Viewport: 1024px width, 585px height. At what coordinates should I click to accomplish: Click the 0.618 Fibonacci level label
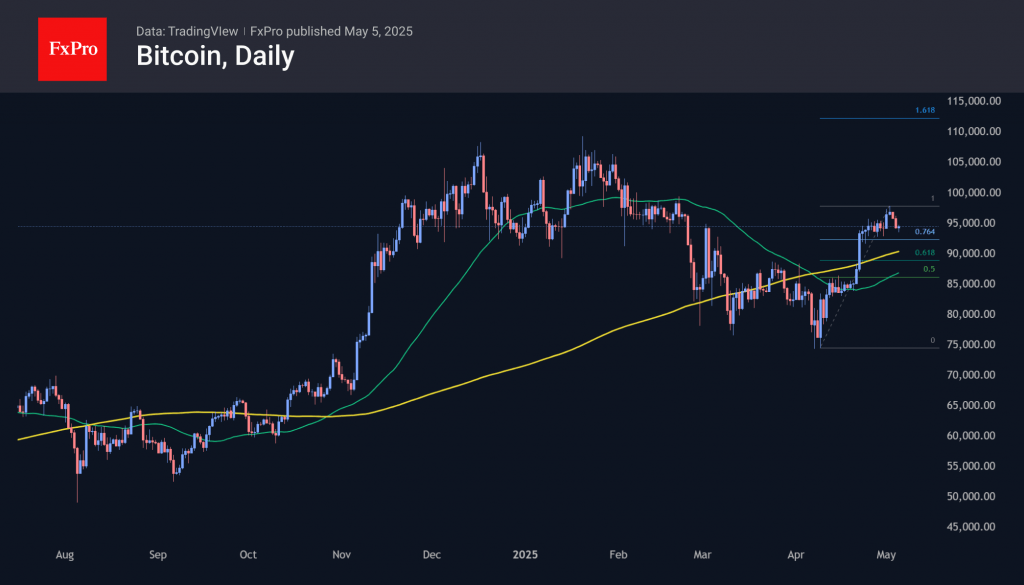[x=924, y=253]
